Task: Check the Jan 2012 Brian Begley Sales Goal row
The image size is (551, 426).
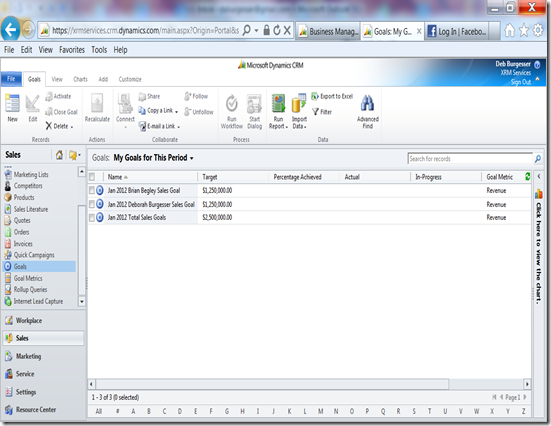Action: (92, 191)
